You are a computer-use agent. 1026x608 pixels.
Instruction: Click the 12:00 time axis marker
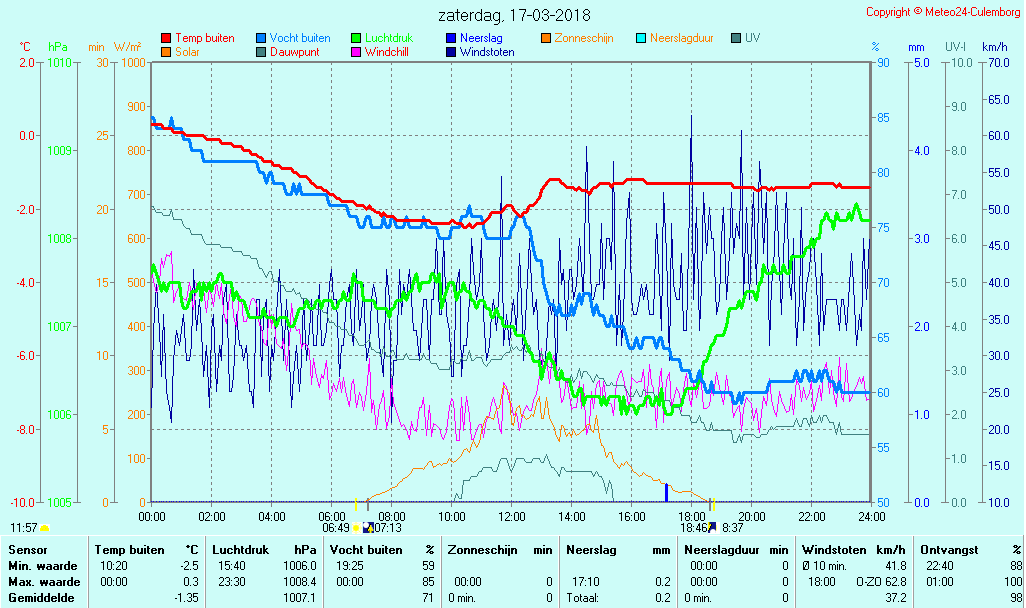(x=512, y=516)
